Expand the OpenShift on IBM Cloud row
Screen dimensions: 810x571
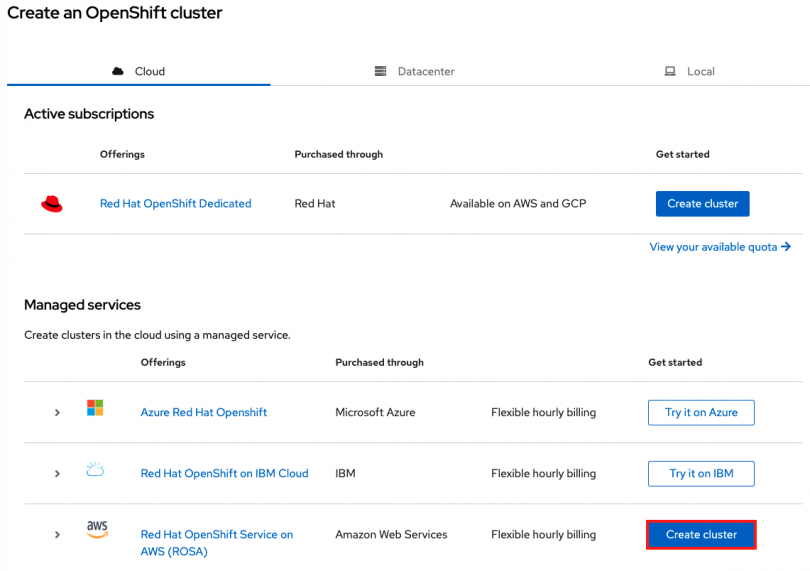(57, 473)
